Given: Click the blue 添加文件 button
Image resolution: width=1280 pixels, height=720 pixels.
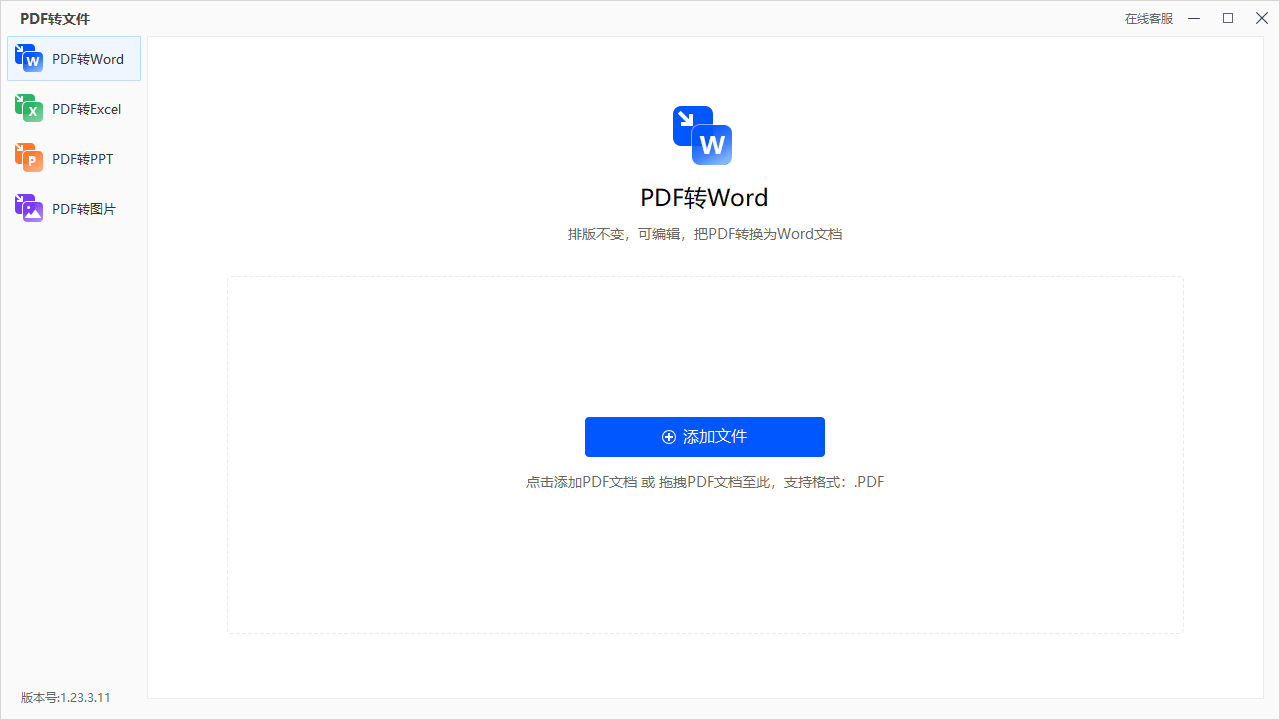Looking at the screenshot, I should click(705, 437).
